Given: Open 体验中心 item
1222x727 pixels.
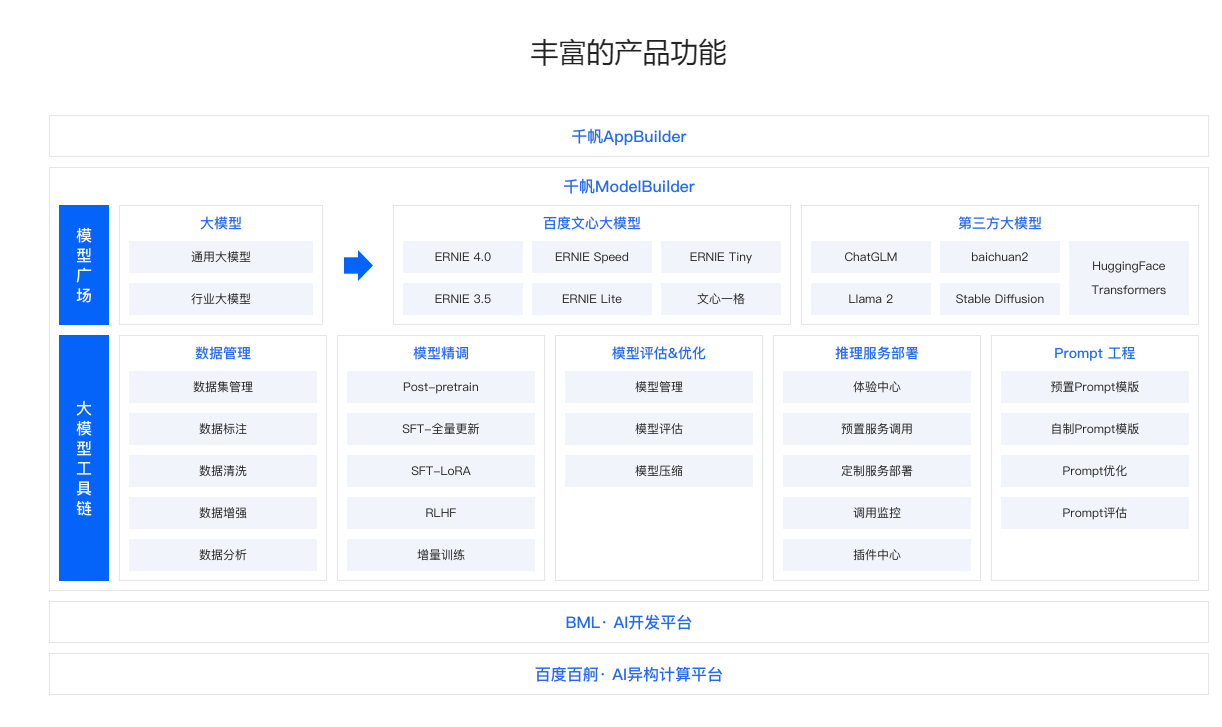Looking at the screenshot, I should coord(877,387).
